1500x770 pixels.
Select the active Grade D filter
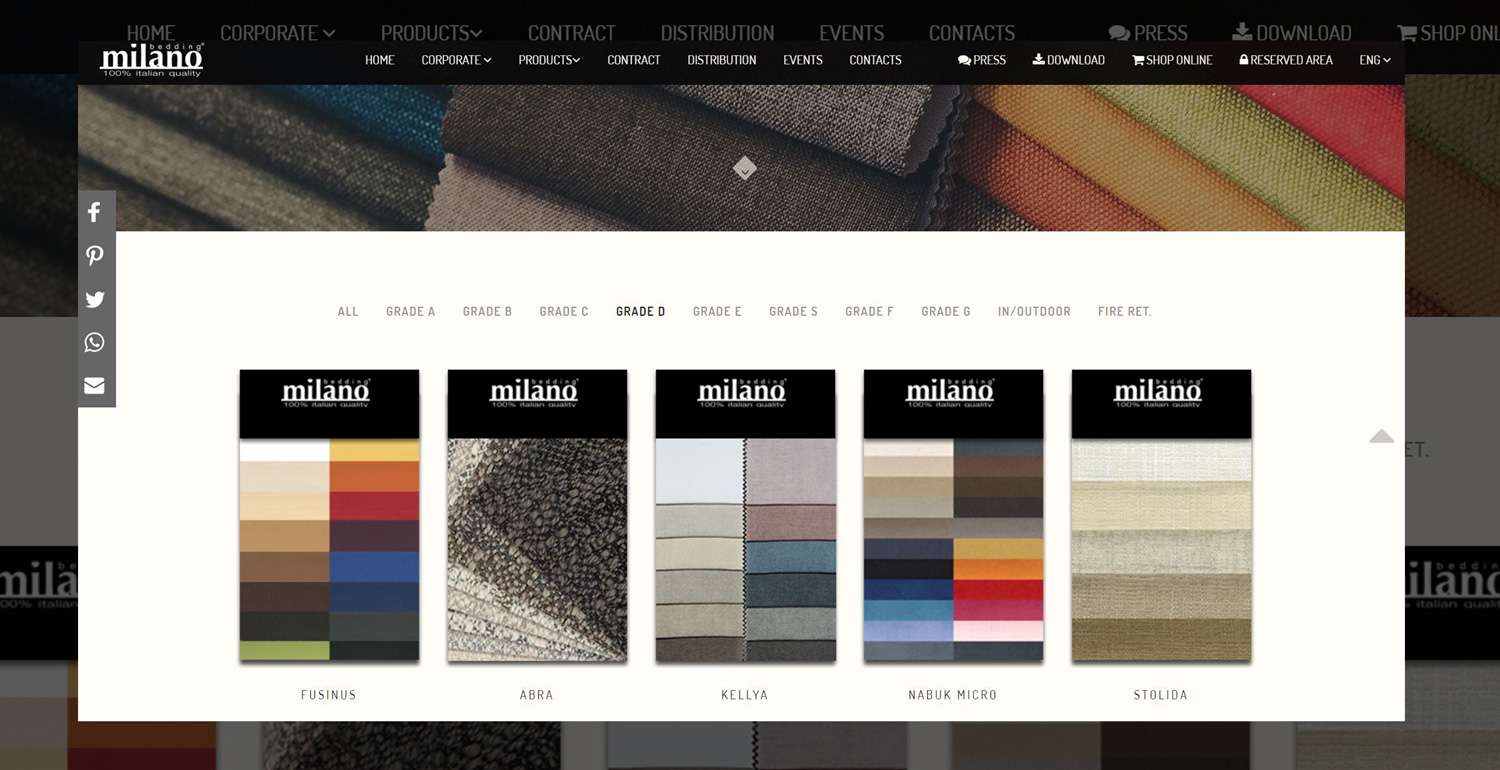641,312
